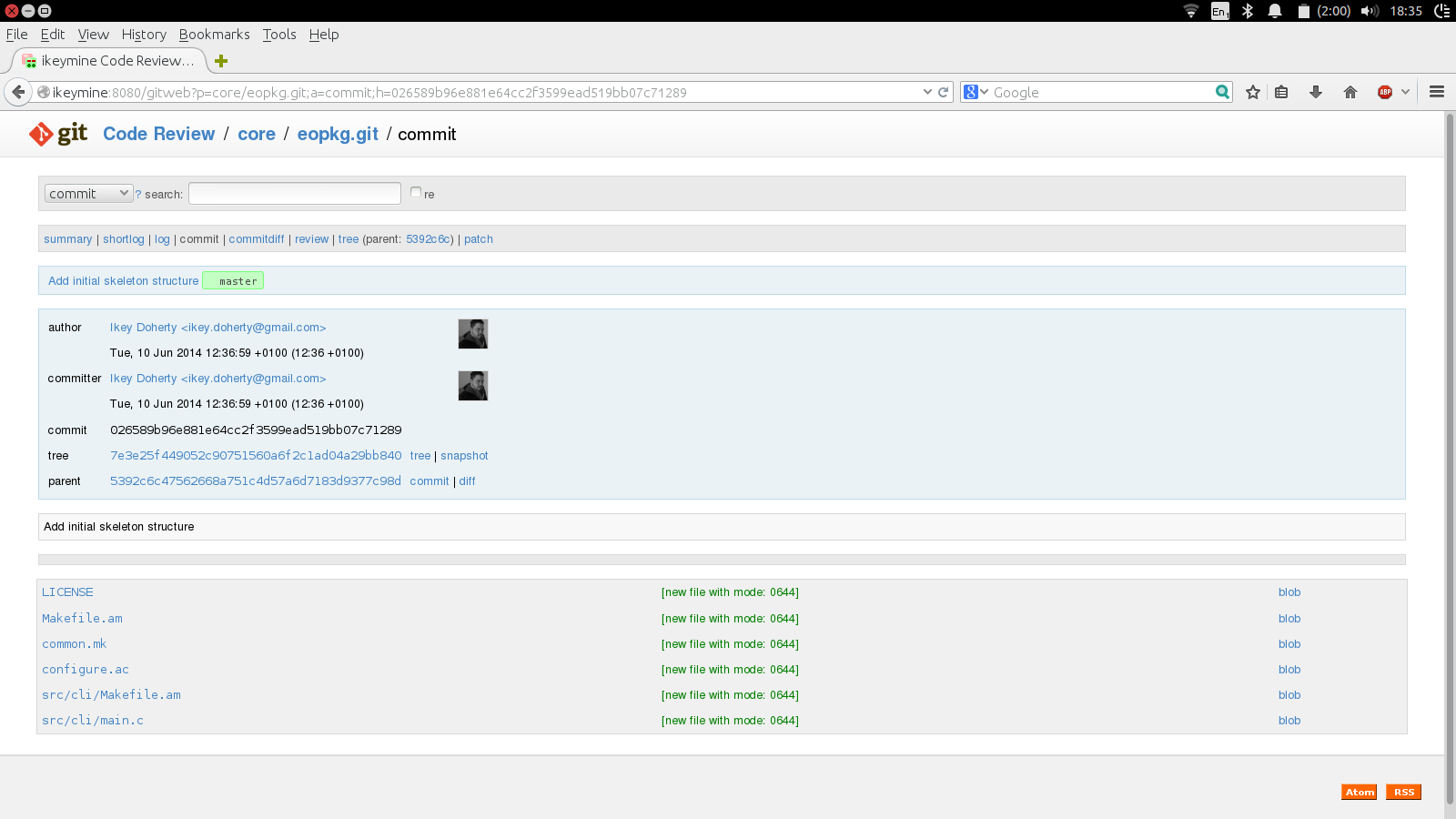Image resolution: width=1456 pixels, height=819 pixels.
Task: Click the Adblock Plus ABP icon
Action: [1385, 92]
